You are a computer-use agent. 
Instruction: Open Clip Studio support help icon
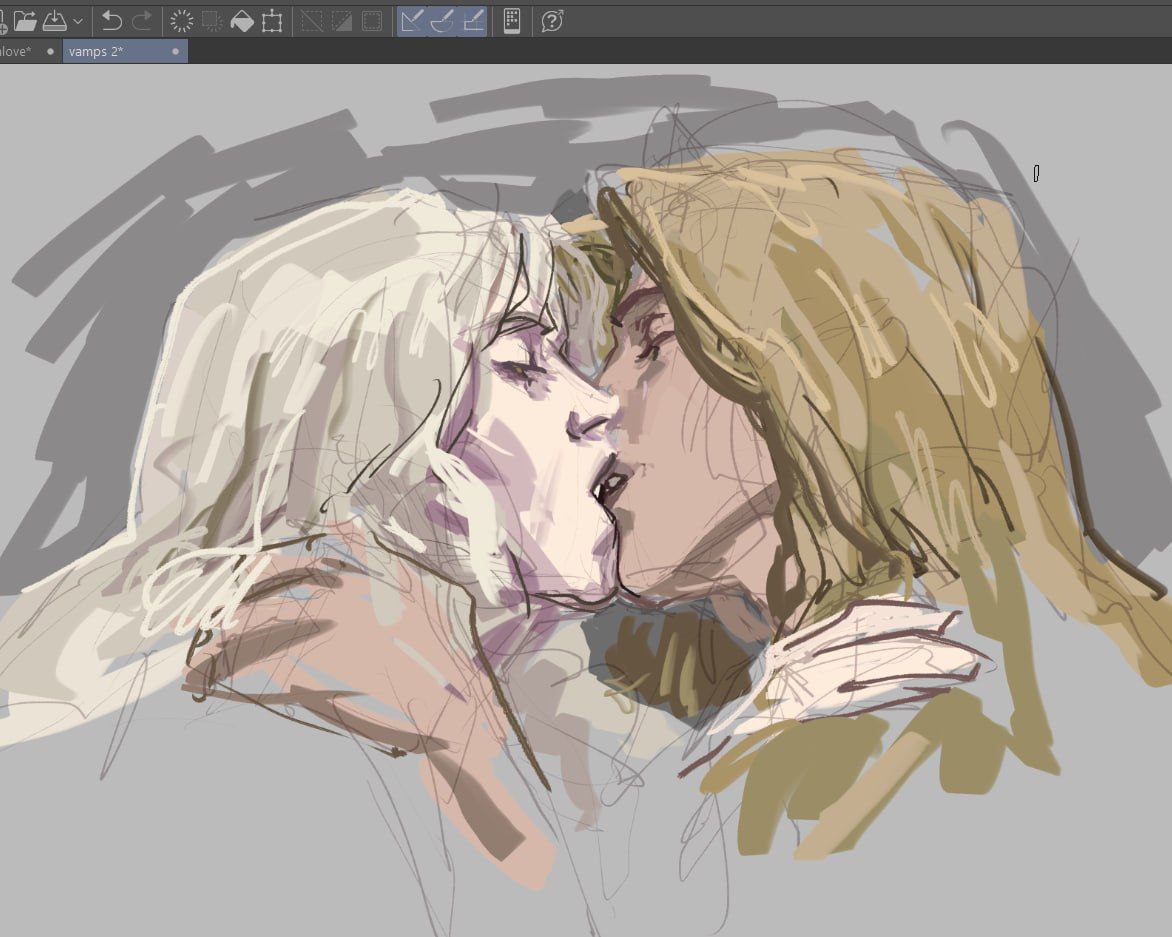point(552,20)
